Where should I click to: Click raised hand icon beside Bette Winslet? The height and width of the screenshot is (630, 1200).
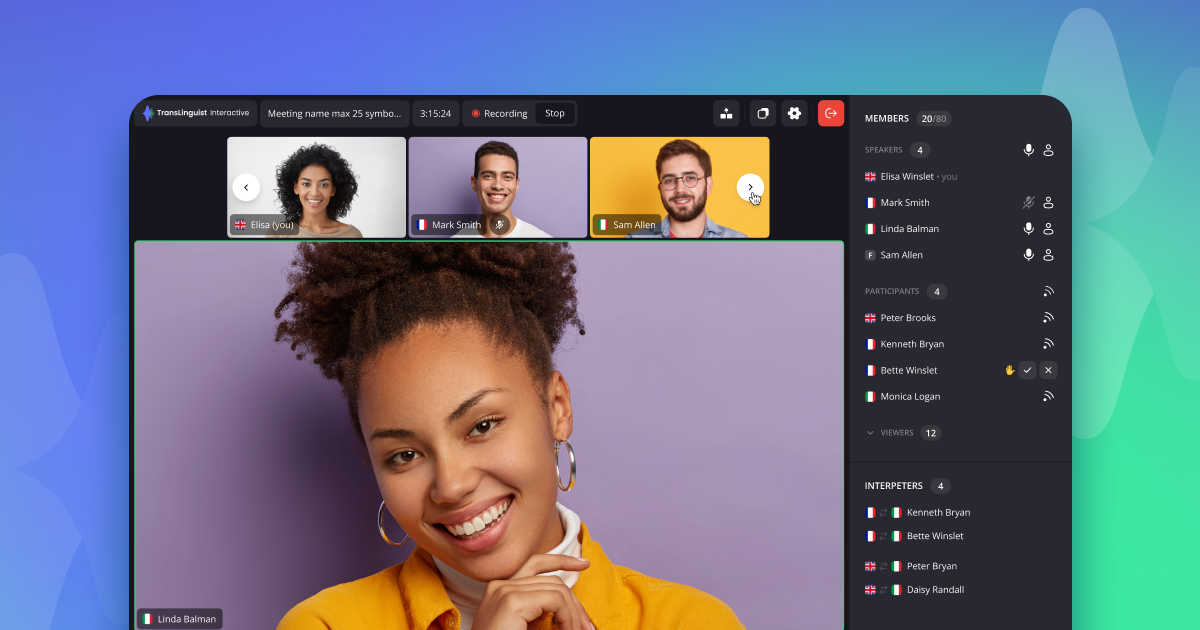[x=1009, y=370]
